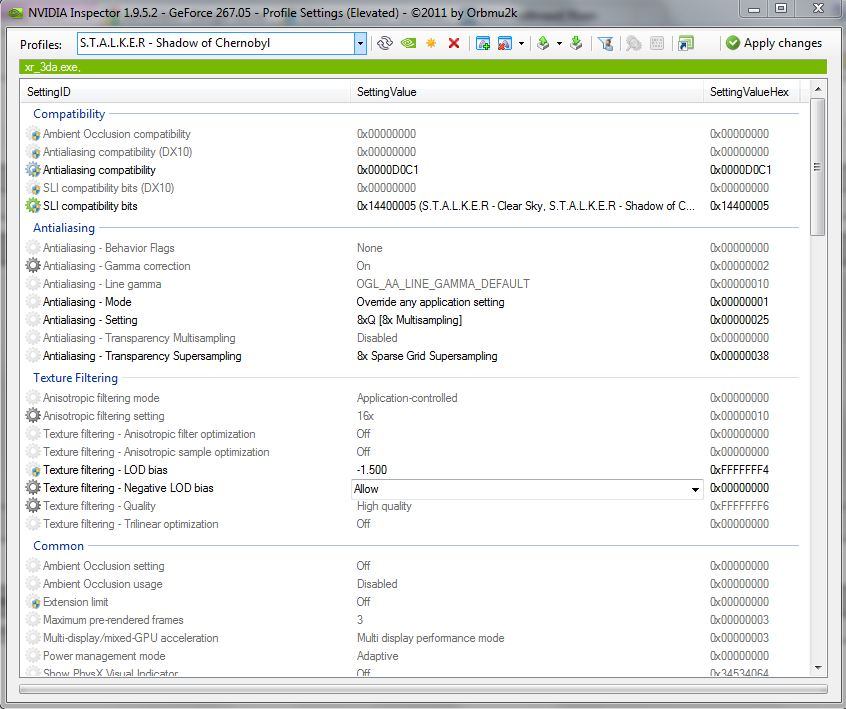Viewport: 846px width, 709px height.
Task: Click icon beside SLI compatibility bits (DX10)
Action: click(35, 189)
